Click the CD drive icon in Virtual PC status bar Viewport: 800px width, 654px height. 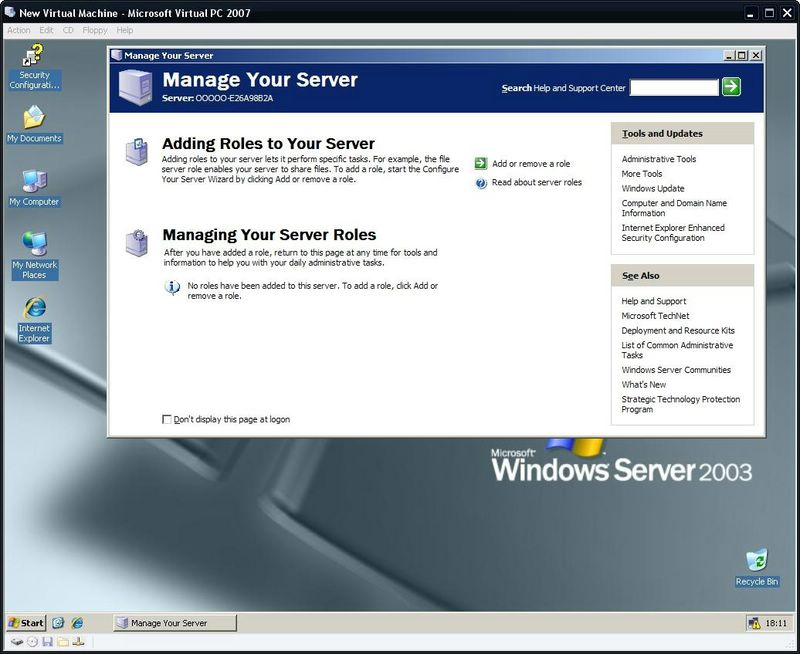(x=32, y=641)
